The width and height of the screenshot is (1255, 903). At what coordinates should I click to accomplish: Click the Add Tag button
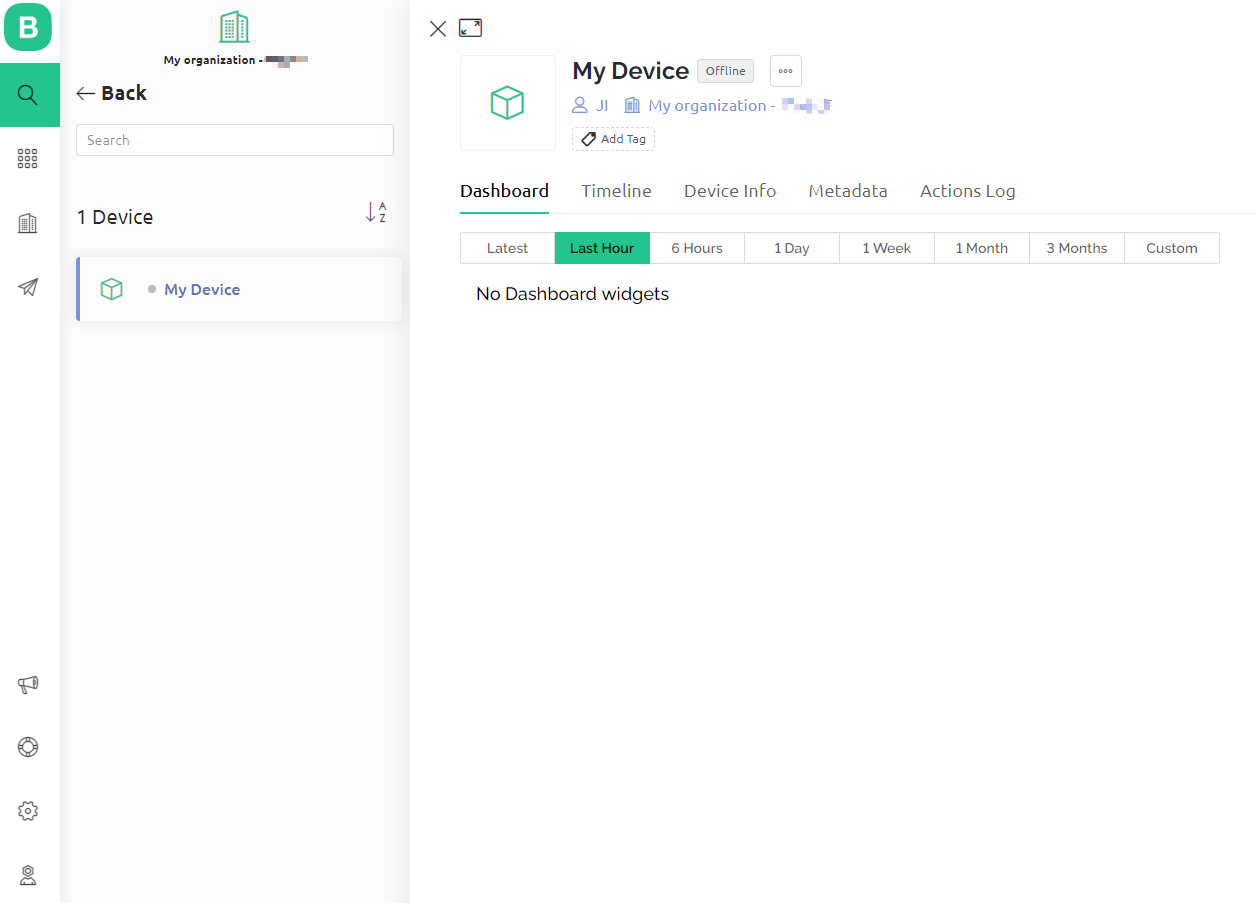click(613, 139)
